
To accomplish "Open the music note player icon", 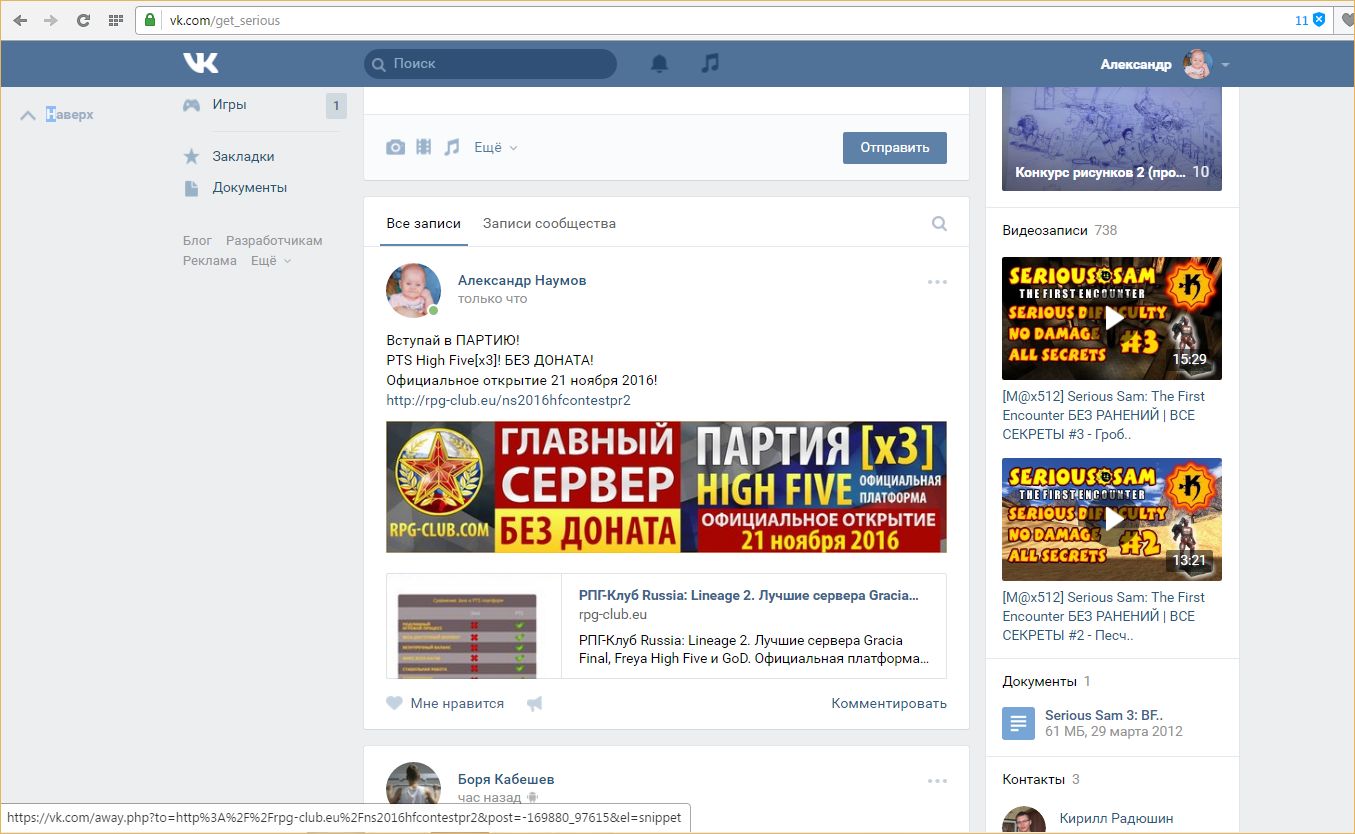I will click(710, 63).
